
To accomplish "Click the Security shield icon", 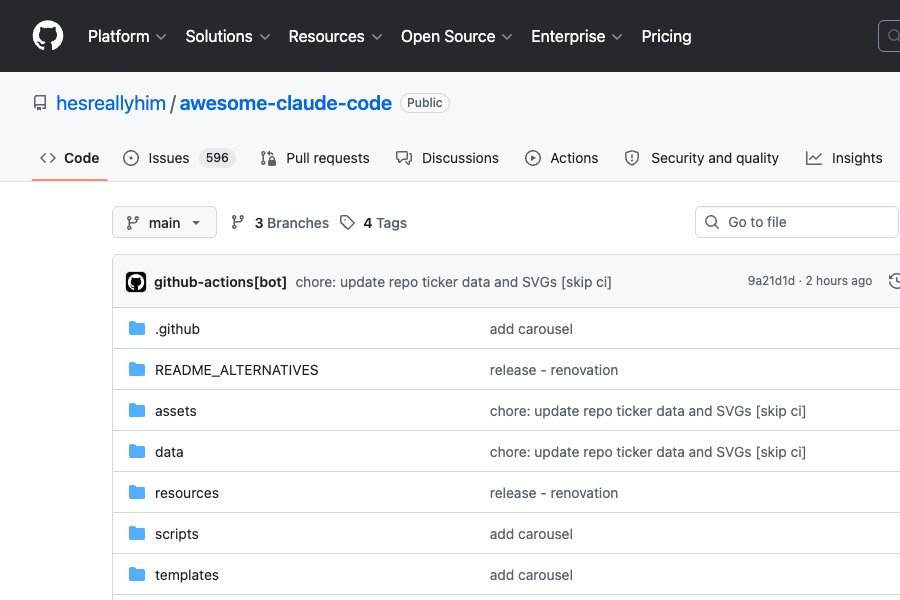I will click(x=631, y=158).
